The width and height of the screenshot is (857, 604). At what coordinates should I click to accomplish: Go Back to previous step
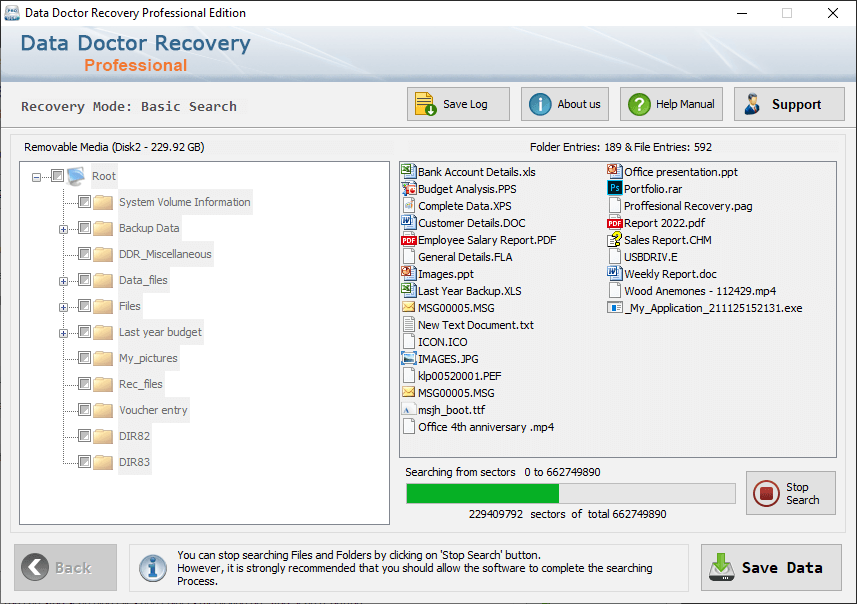(x=66, y=567)
